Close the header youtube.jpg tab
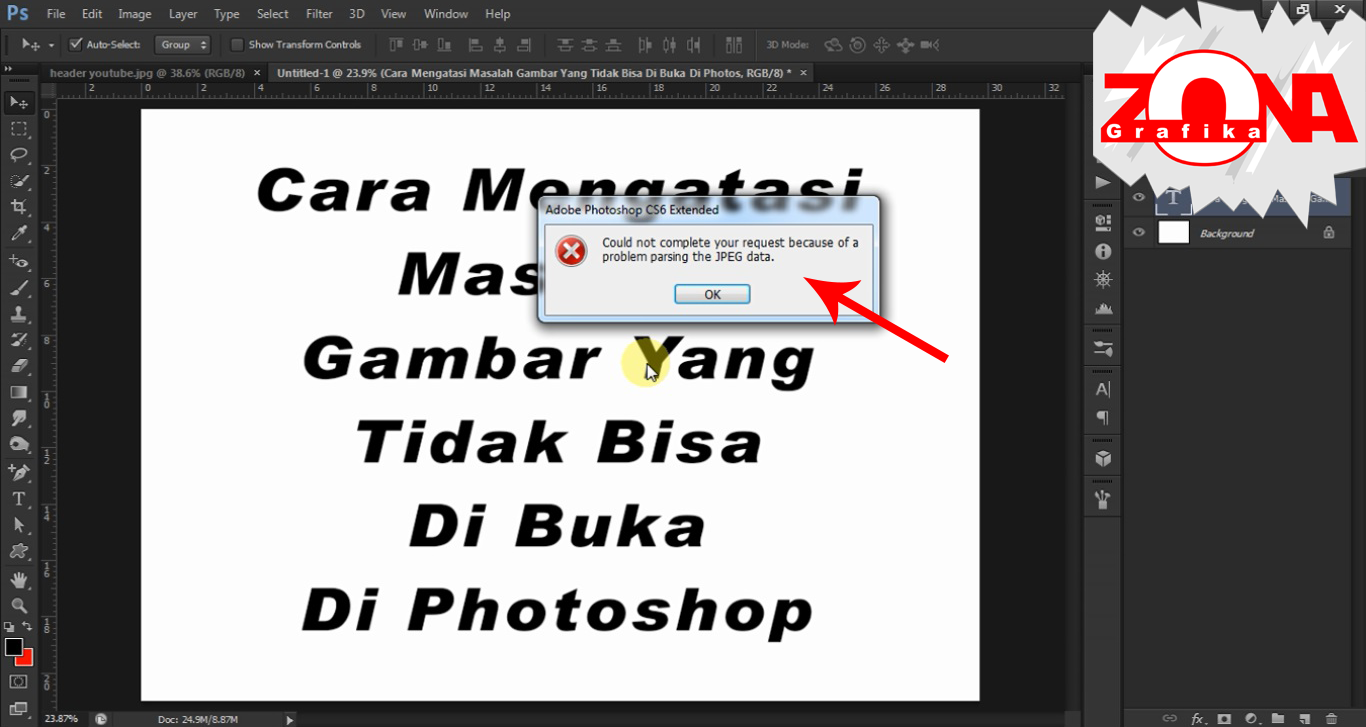Viewport: 1366px width, 727px height. click(257, 73)
